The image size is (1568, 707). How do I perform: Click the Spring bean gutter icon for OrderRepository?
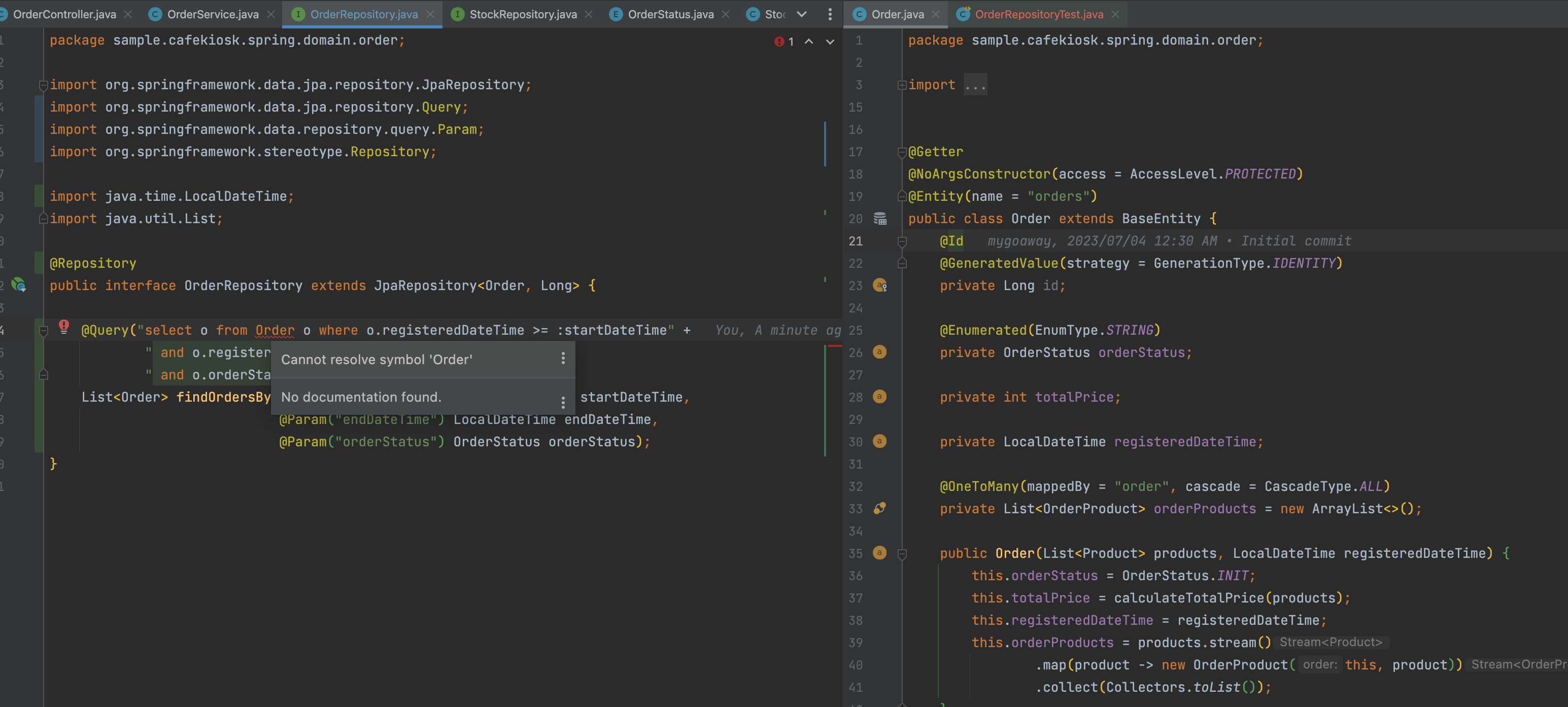(19, 285)
